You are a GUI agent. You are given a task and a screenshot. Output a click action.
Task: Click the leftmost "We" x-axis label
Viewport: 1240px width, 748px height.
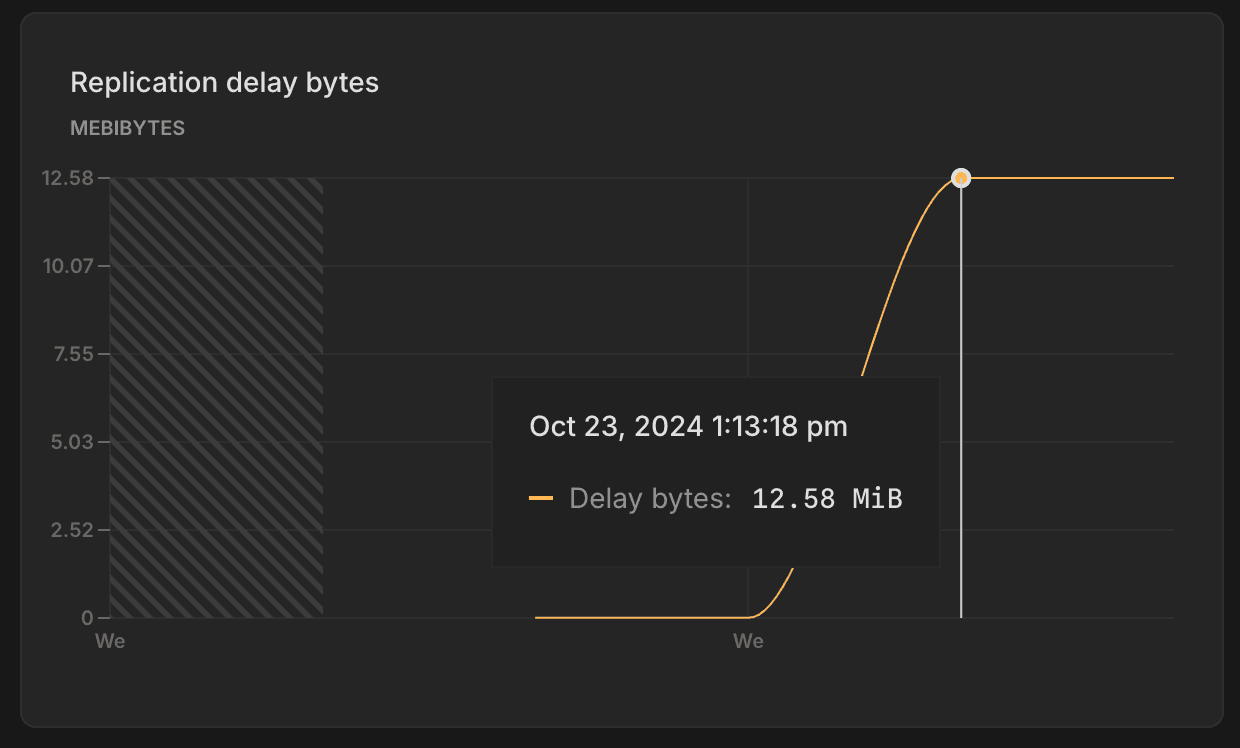110,641
